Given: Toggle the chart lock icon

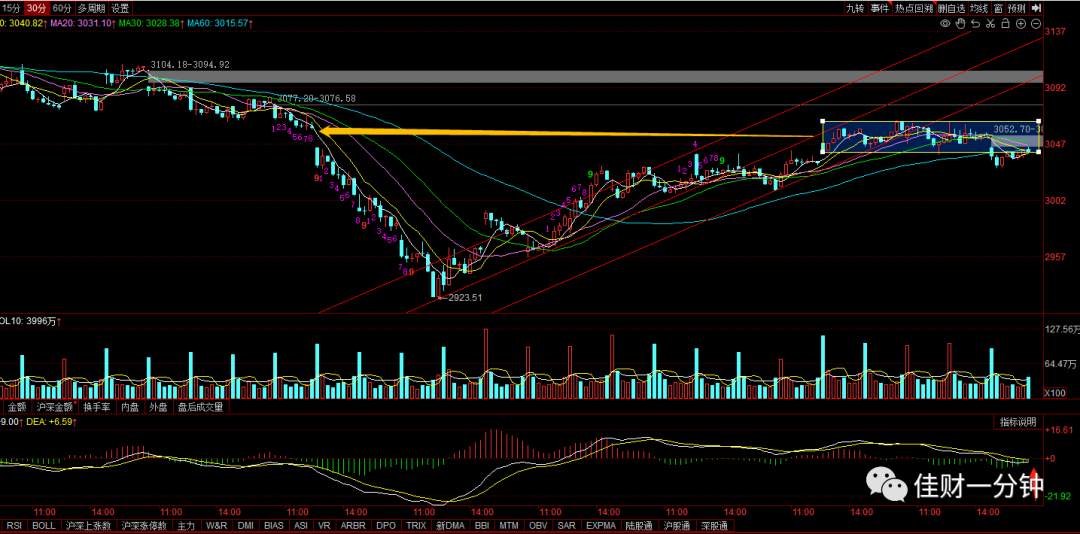Looking at the screenshot, I should (x=1006, y=23).
